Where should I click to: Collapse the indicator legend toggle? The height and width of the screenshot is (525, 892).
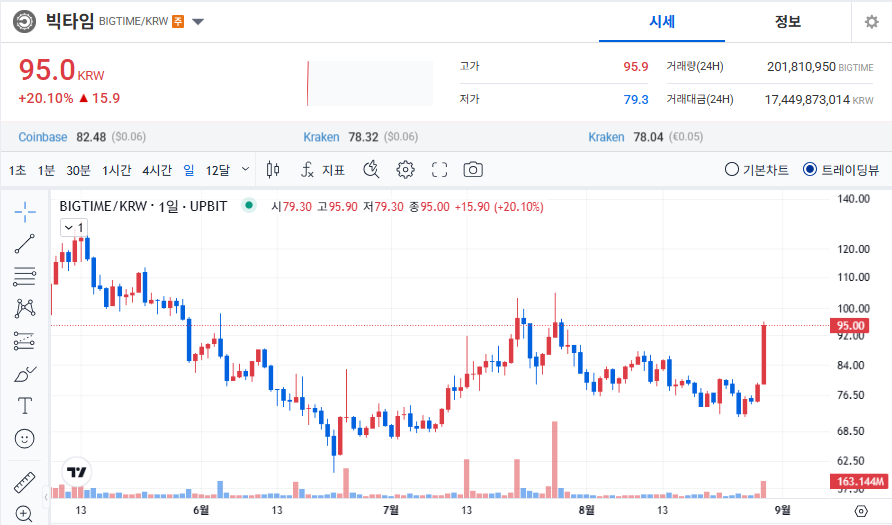click(x=74, y=228)
